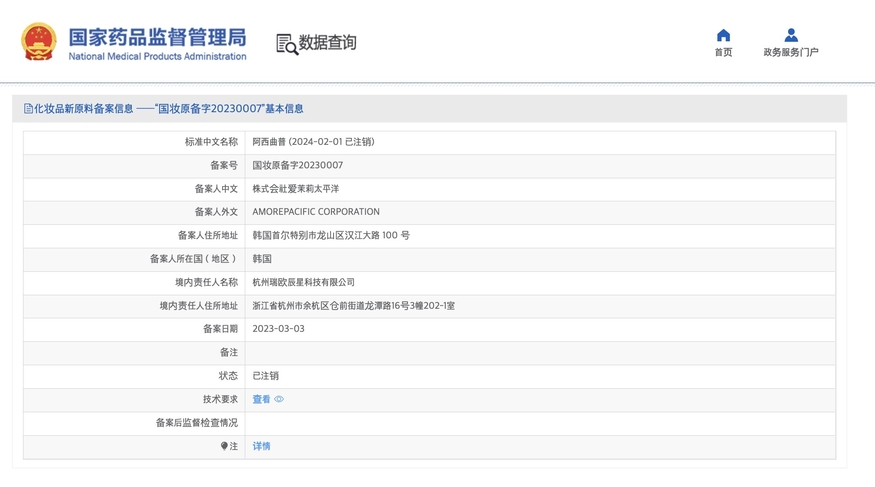This screenshot has height=487, width=875.
Task: Click 国家药品监督管理局 site title
Action: tap(157, 37)
